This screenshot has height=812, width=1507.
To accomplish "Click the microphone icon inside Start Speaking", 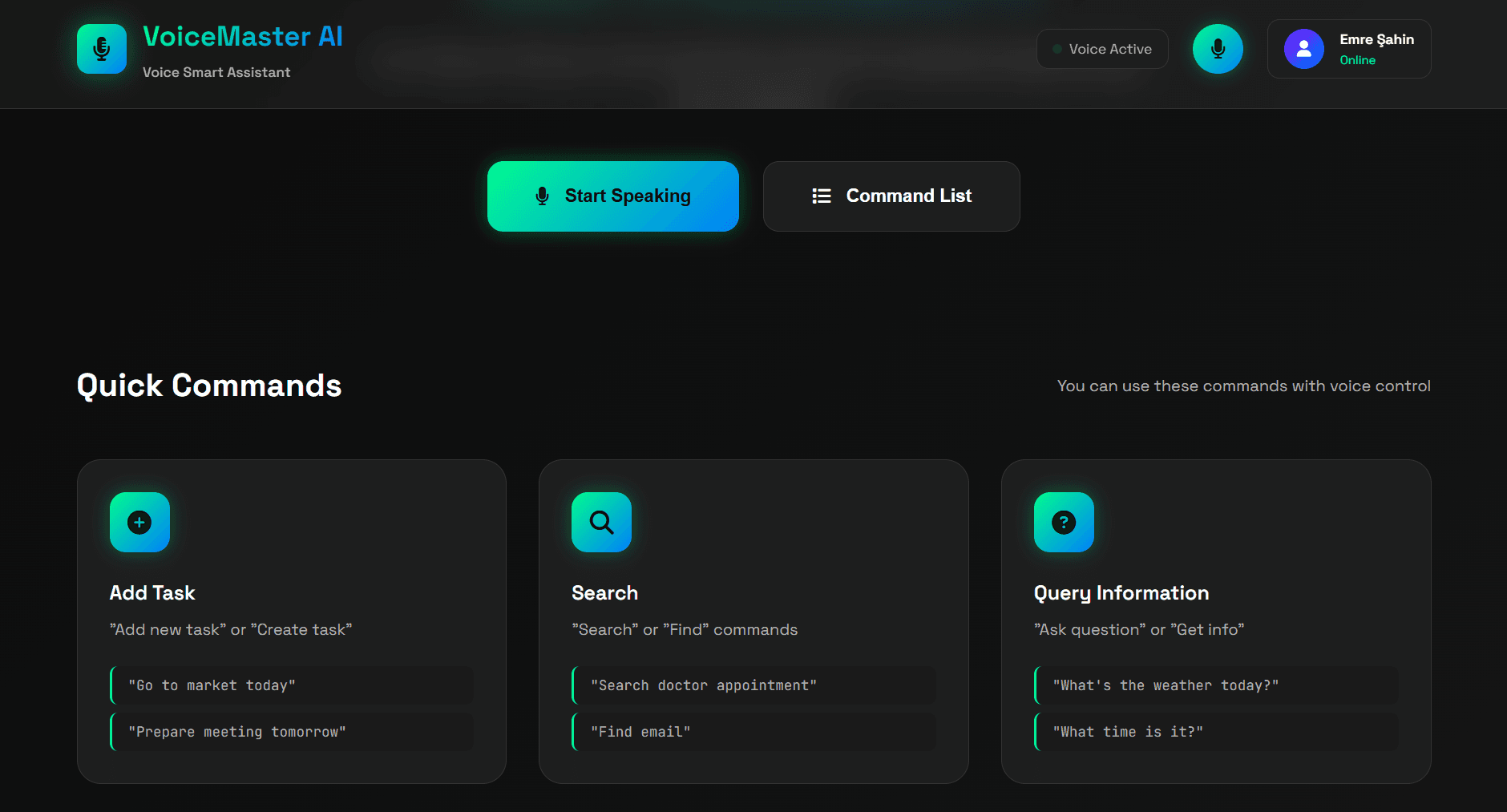I will (x=543, y=196).
